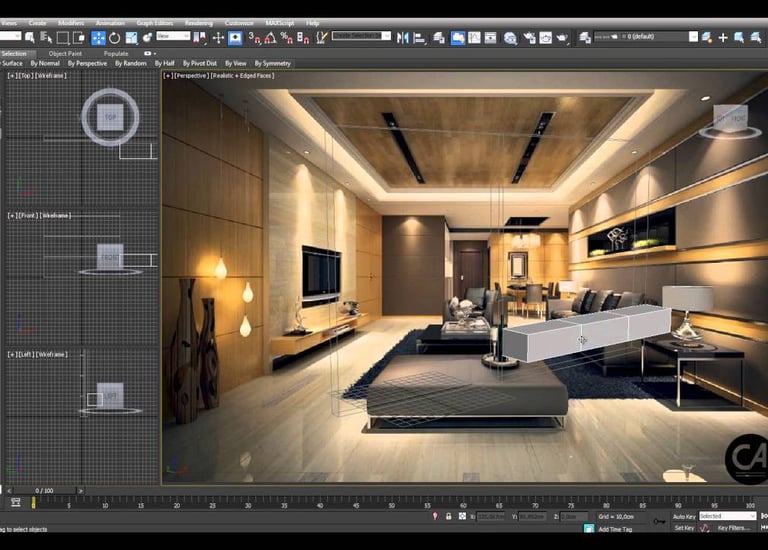Open the Key Filters dialog

[x=733, y=527]
